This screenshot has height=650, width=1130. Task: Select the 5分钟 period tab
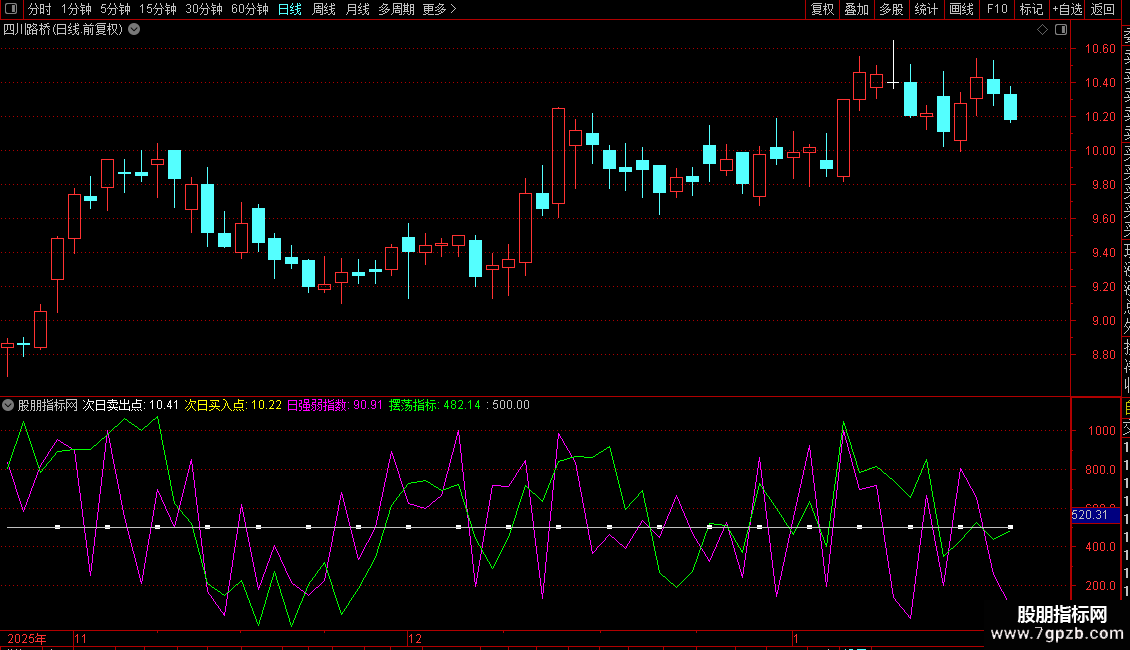tap(115, 9)
